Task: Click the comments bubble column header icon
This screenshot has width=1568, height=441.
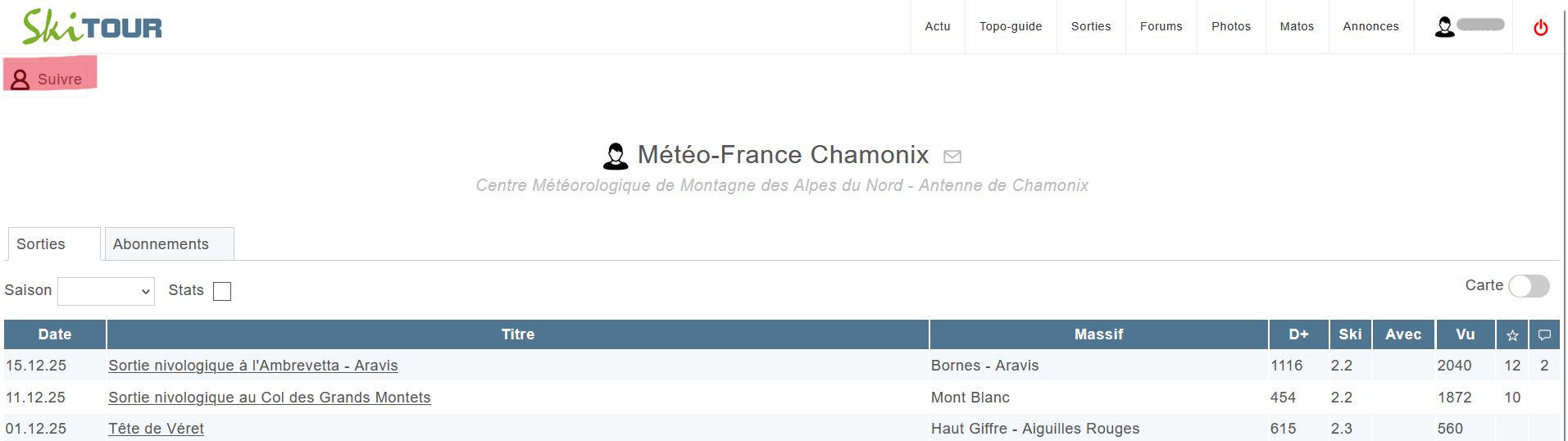Action: click(x=1544, y=335)
